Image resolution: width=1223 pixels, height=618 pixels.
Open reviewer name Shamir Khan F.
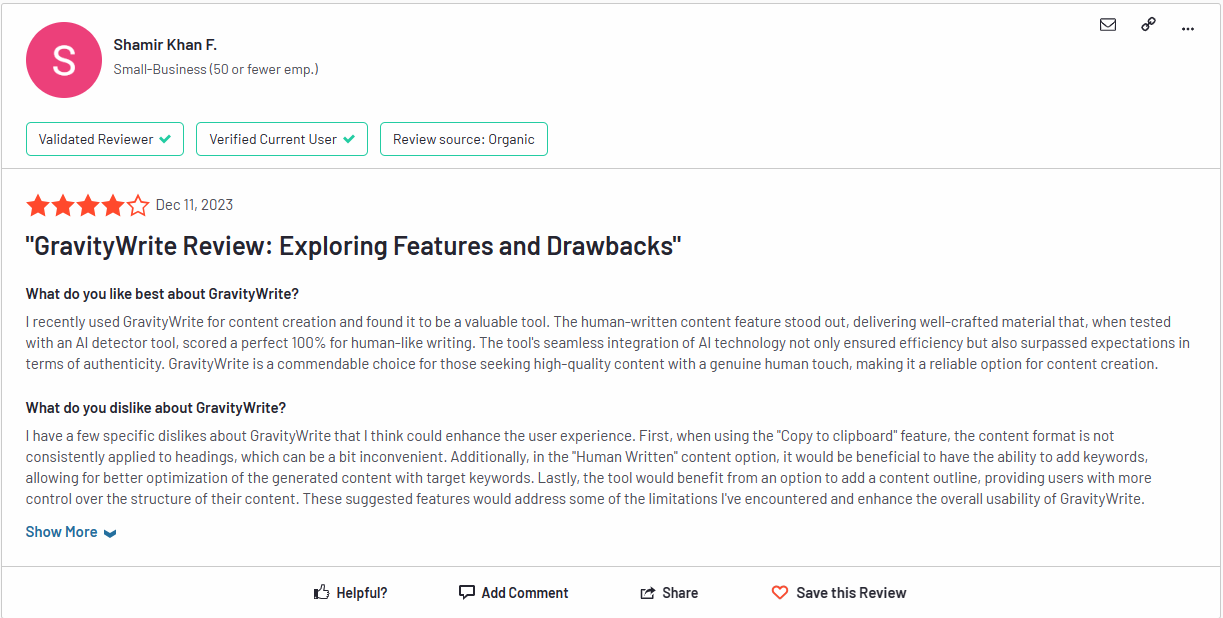(x=165, y=45)
